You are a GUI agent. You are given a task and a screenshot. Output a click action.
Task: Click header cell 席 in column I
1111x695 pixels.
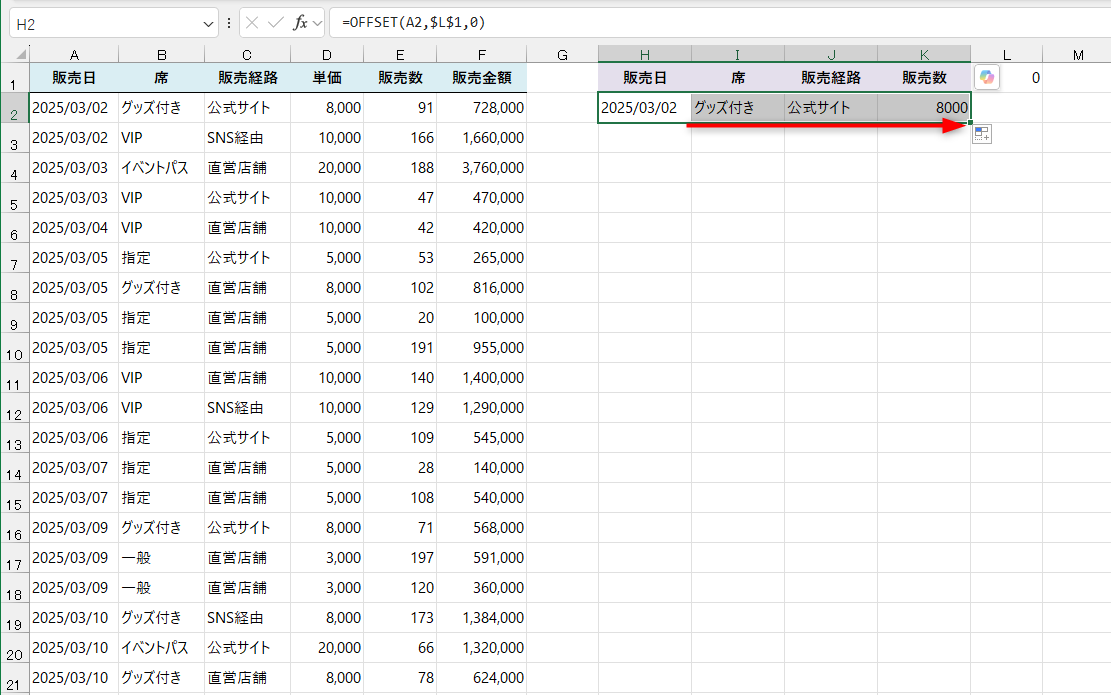[x=738, y=78]
